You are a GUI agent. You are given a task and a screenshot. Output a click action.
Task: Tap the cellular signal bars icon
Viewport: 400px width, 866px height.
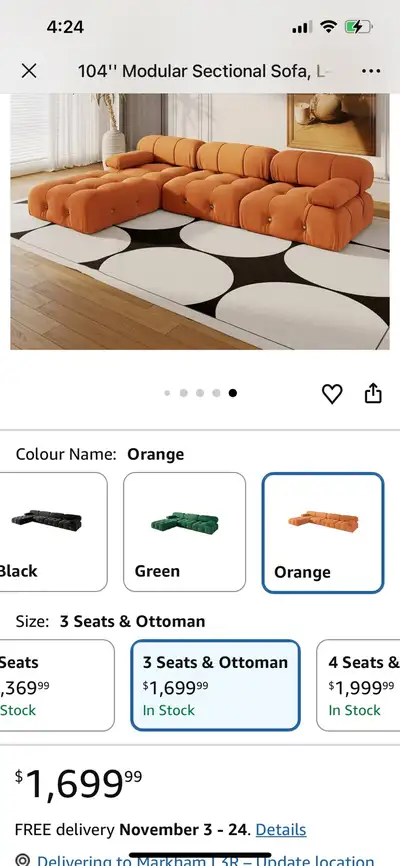(x=302, y=27)
